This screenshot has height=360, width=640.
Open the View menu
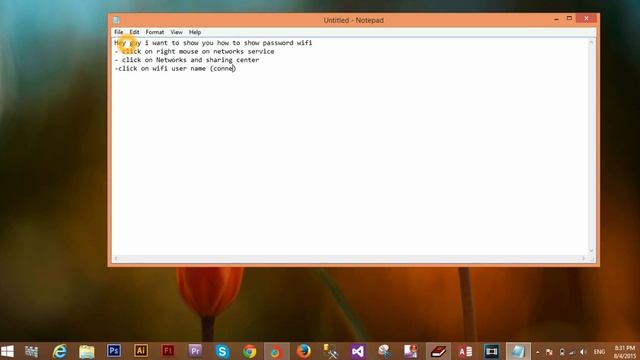176,32
